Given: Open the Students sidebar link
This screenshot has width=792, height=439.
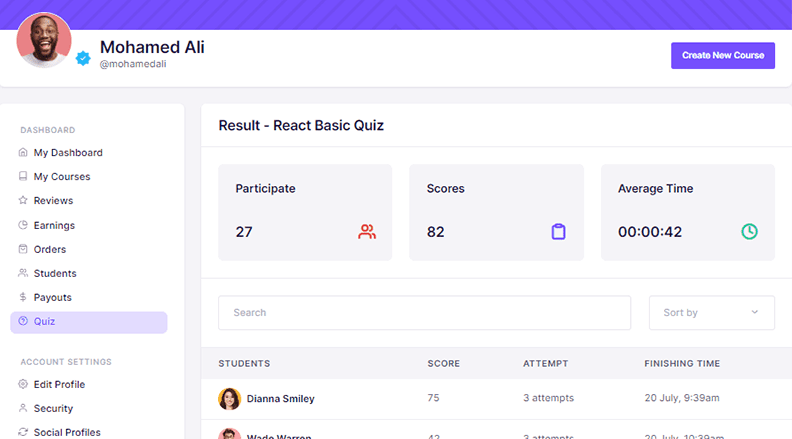Looking at the screenshot, I should (x=55, y=273).
